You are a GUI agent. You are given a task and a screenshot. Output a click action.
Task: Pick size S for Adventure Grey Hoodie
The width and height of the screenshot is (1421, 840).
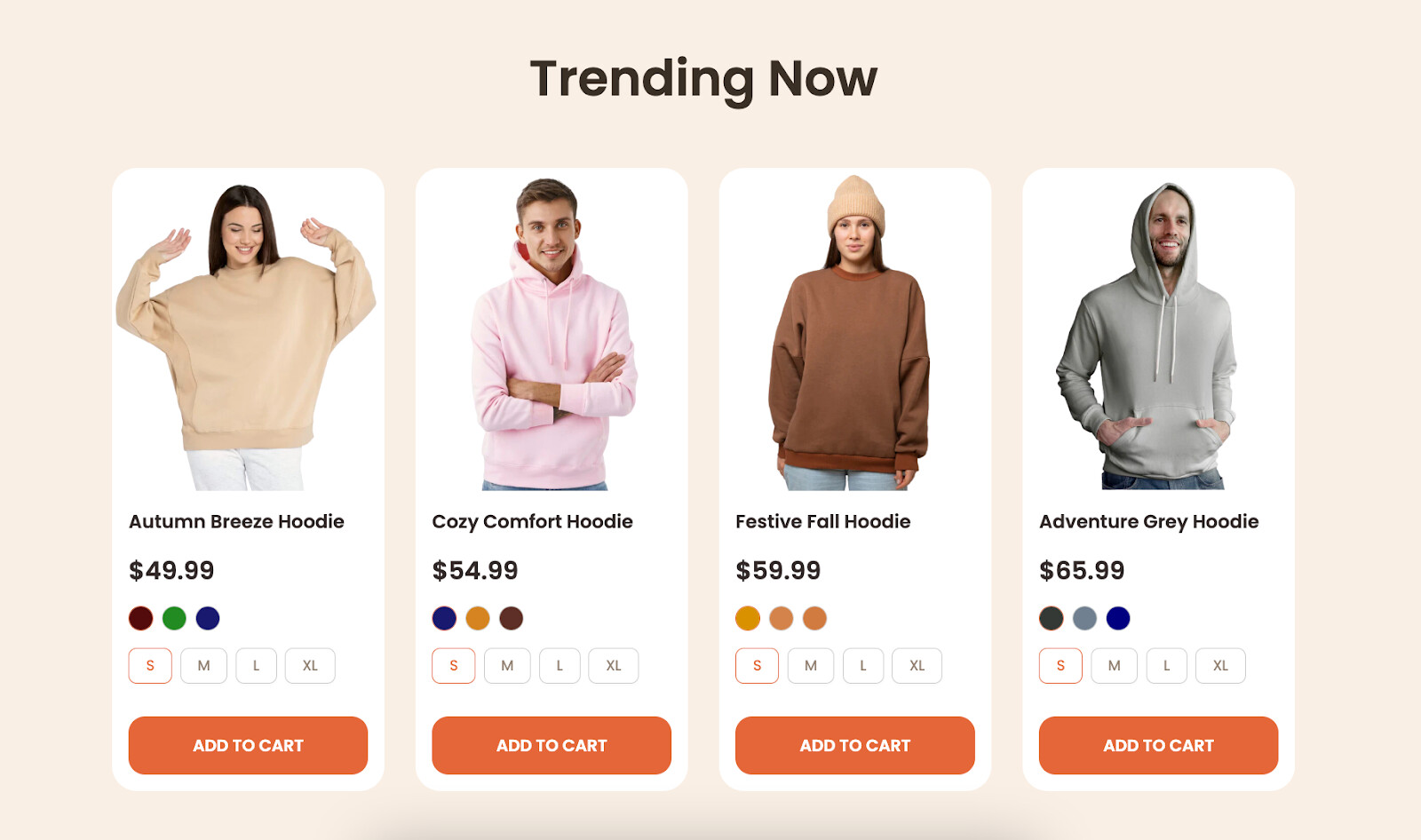coord(1060,666)
